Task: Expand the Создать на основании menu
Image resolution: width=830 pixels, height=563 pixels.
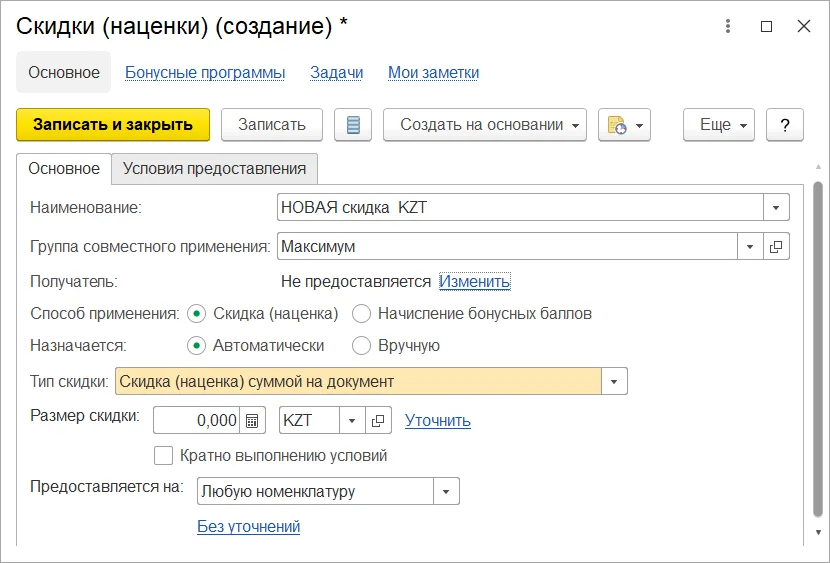Action: click(x=484, y=125)
